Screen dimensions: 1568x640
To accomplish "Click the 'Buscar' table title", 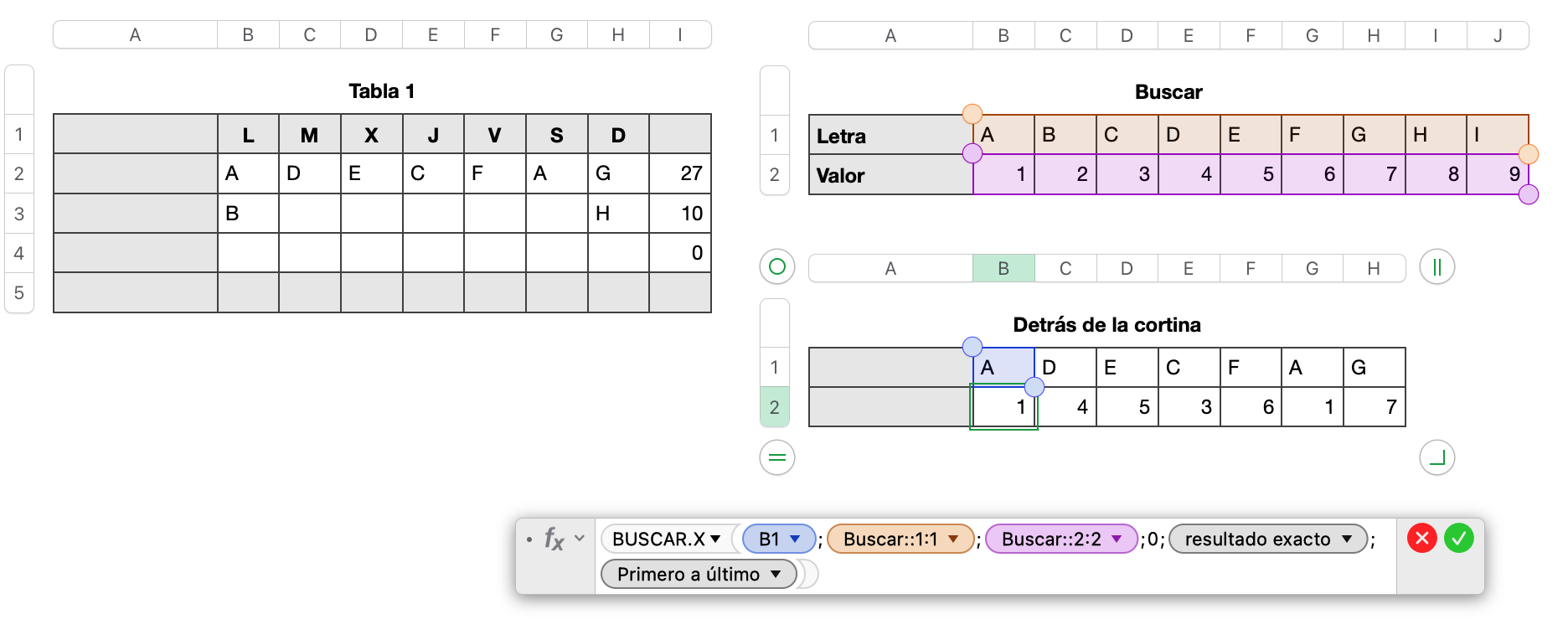I will pyautogui.click(x=1168, y=92).
